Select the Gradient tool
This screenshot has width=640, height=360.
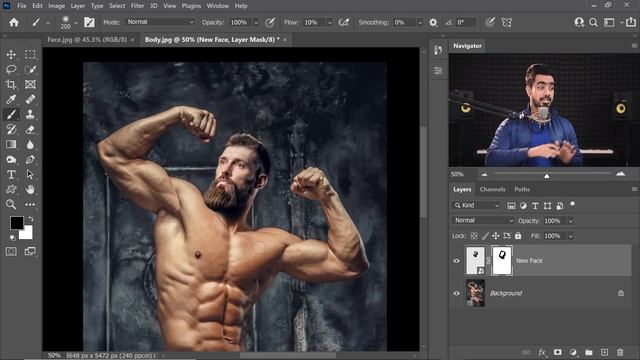(x=11, y=144)
